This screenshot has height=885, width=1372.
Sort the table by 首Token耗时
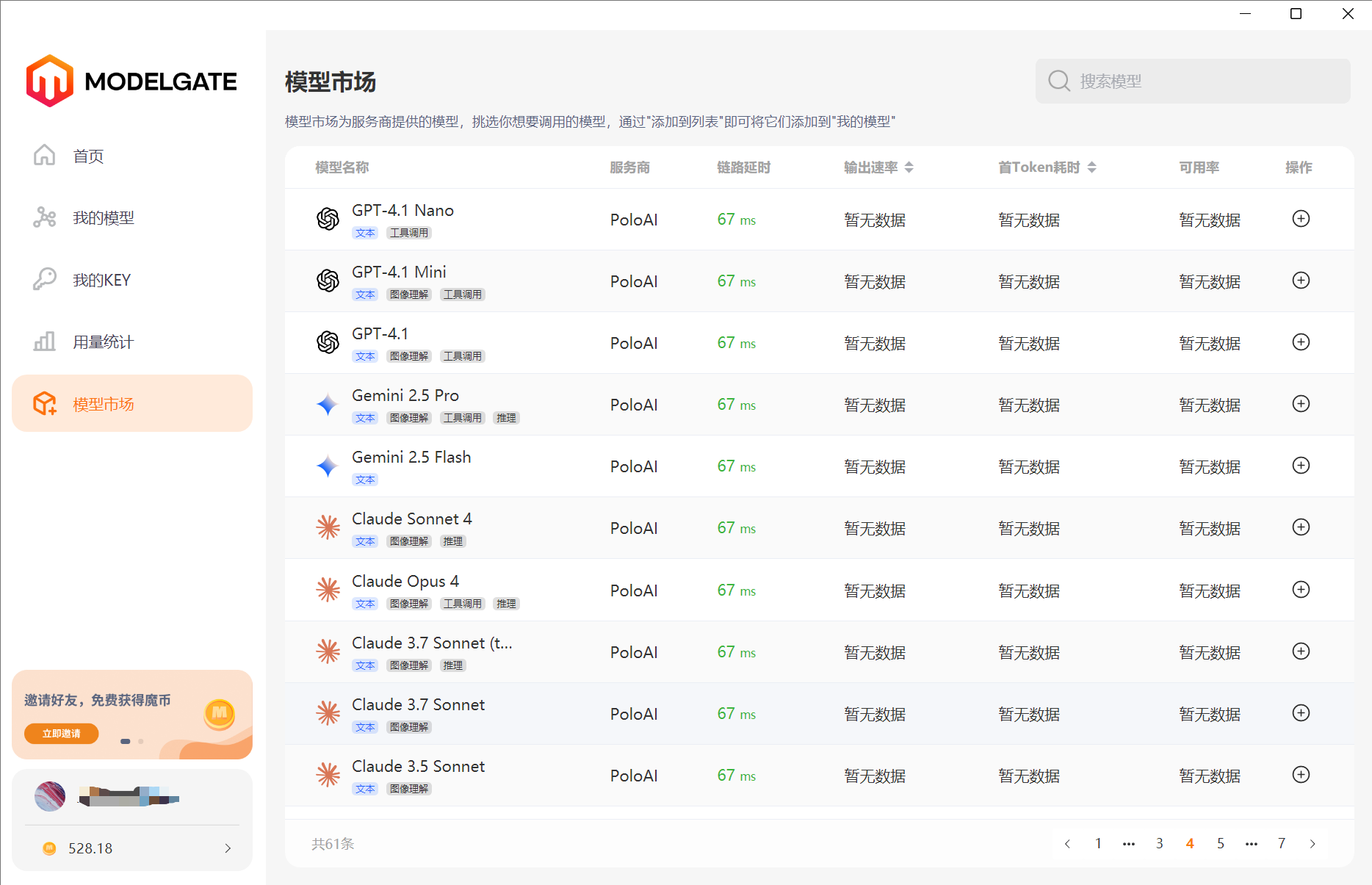1094,167
